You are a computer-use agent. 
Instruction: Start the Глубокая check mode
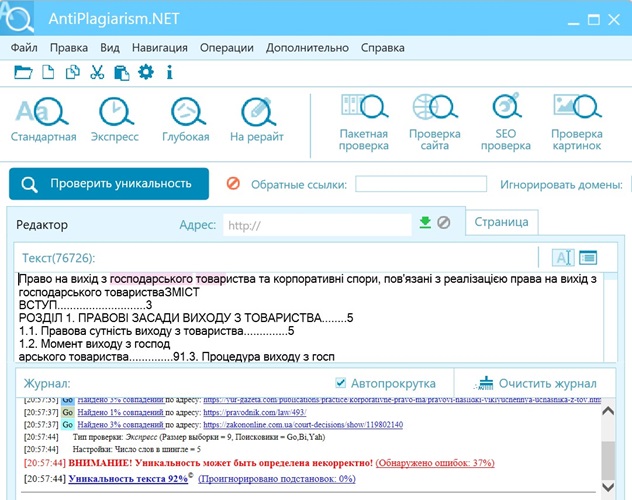pos(186,120)
